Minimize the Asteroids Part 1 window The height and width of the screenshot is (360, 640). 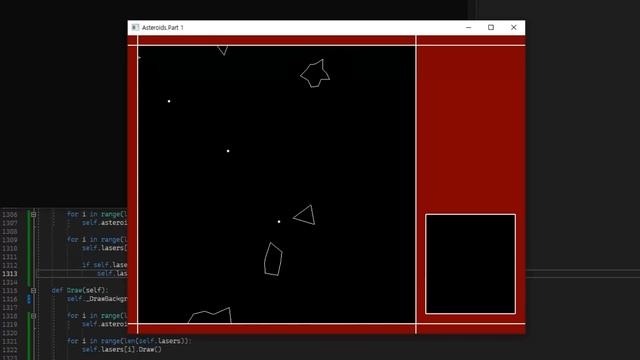(x=469, y=27)
